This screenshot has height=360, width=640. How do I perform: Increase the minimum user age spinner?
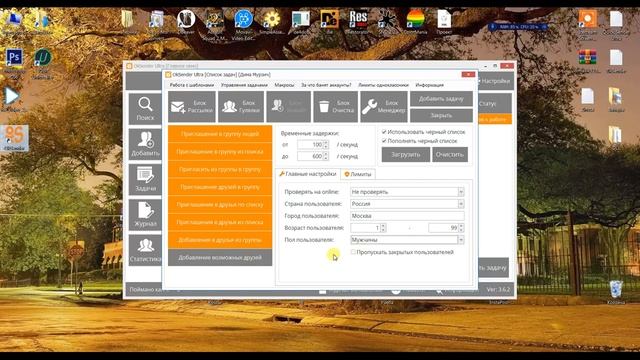(x=383, y=226)
